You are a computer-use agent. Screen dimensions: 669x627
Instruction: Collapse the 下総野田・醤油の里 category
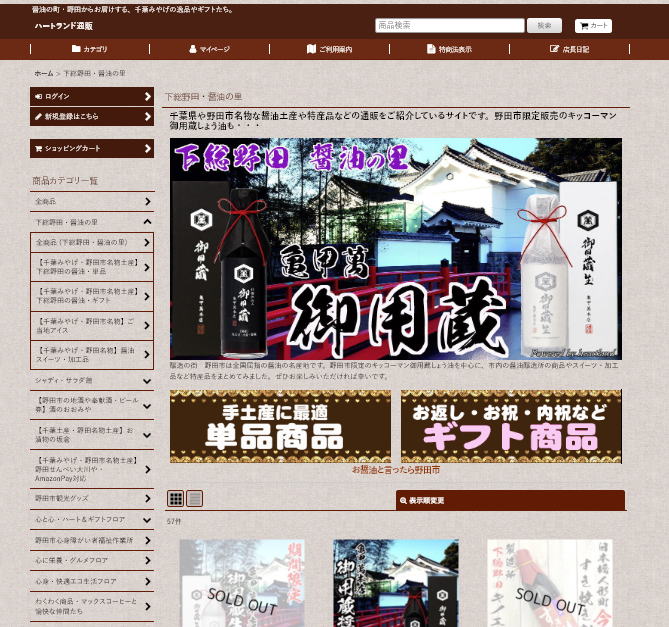click(x=92, y=222)
